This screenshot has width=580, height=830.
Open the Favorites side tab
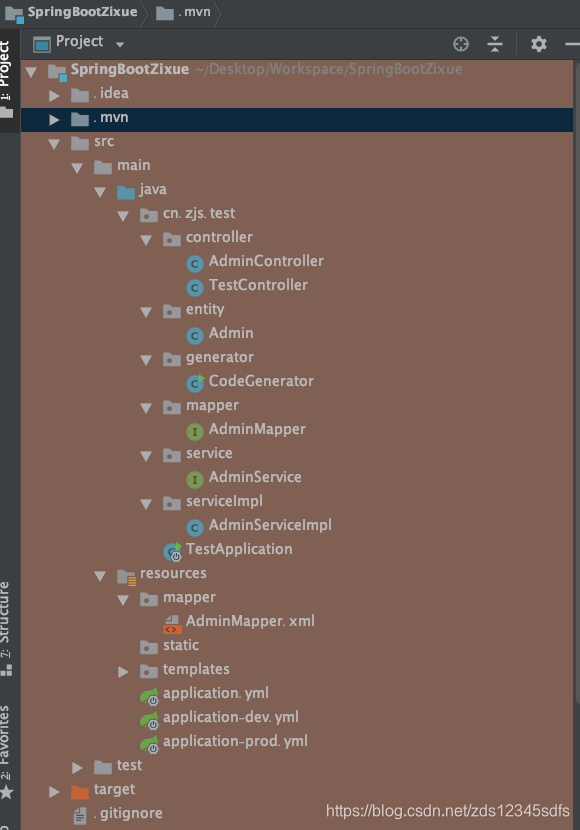(6, 752)
